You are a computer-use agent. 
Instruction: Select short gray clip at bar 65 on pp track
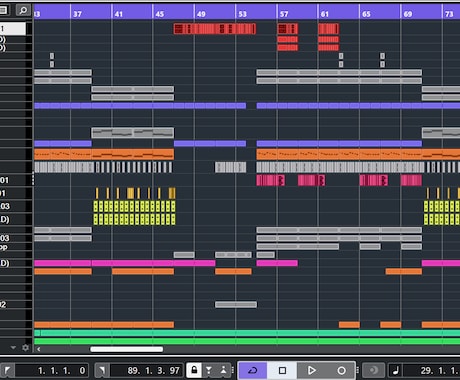[x=370, y=247]
